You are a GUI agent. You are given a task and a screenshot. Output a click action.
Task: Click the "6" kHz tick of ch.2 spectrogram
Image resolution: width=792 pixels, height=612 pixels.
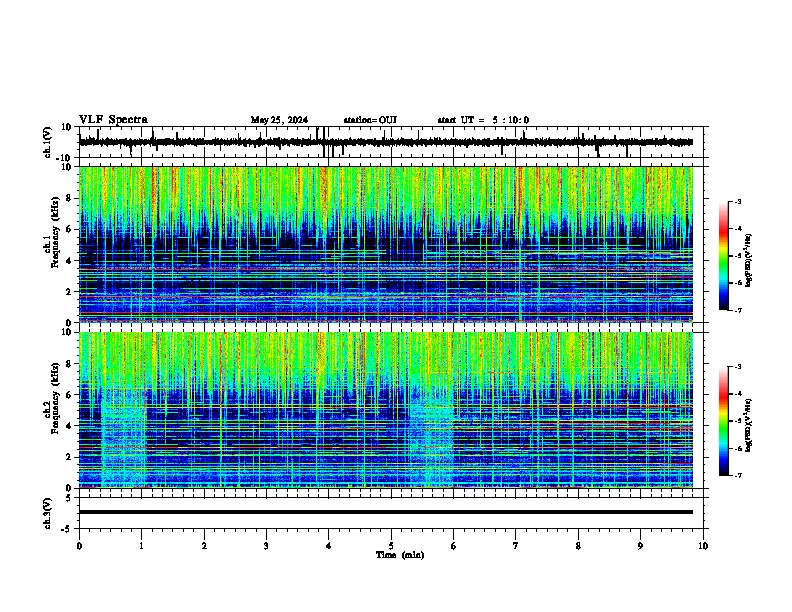tap(69, 395)
